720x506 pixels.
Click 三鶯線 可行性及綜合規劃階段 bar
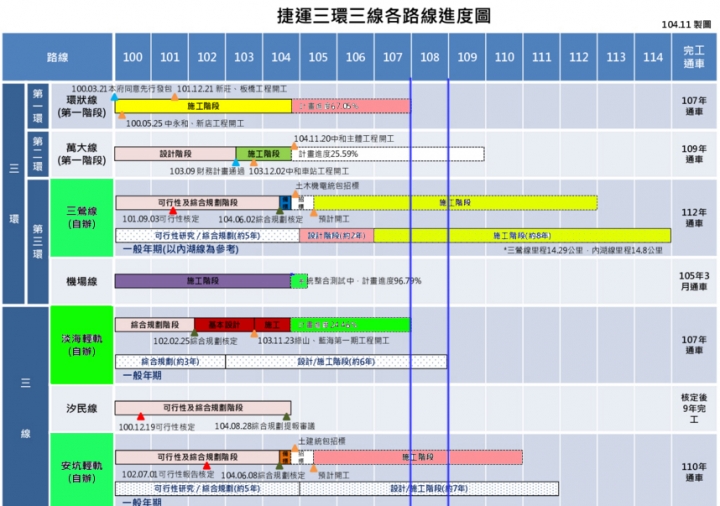(x=197, y=202)
